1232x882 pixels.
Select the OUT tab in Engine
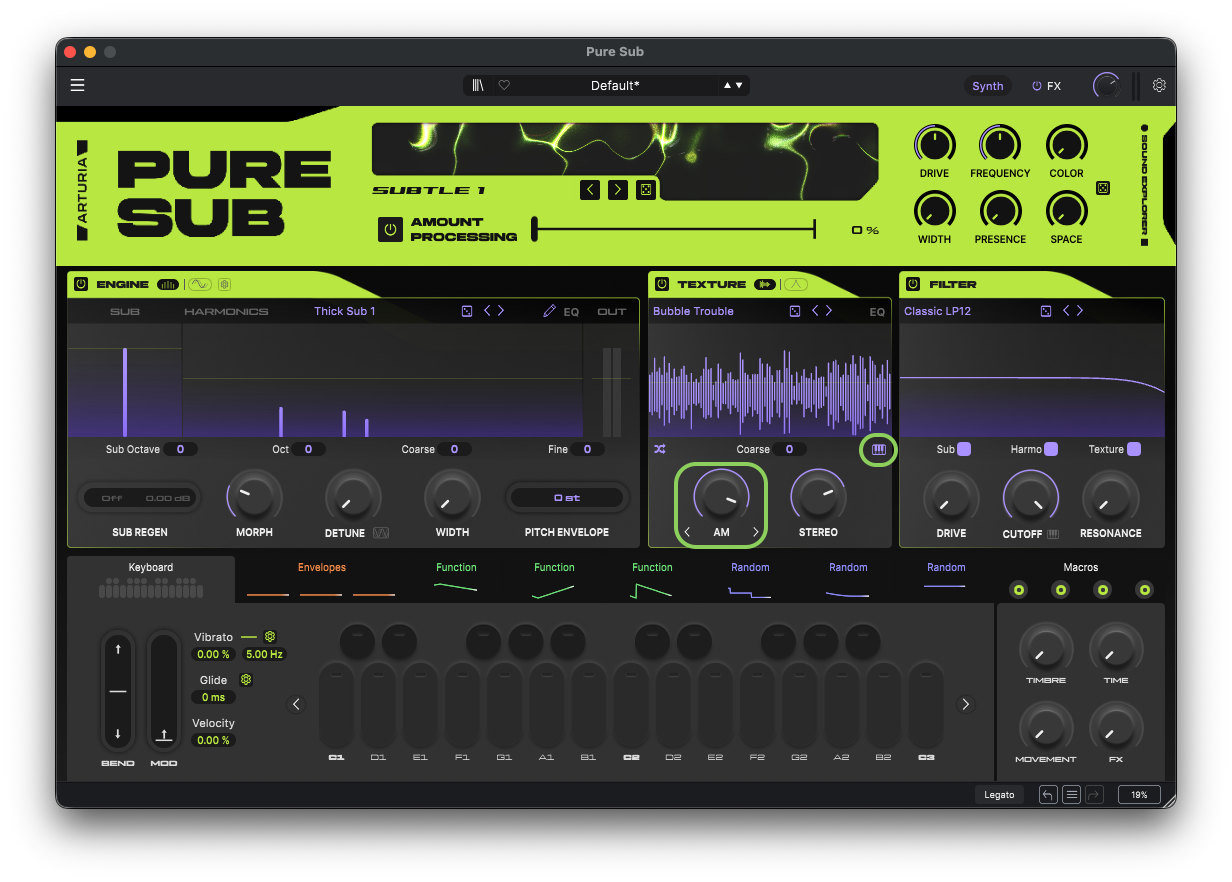[x=612, y=311]
